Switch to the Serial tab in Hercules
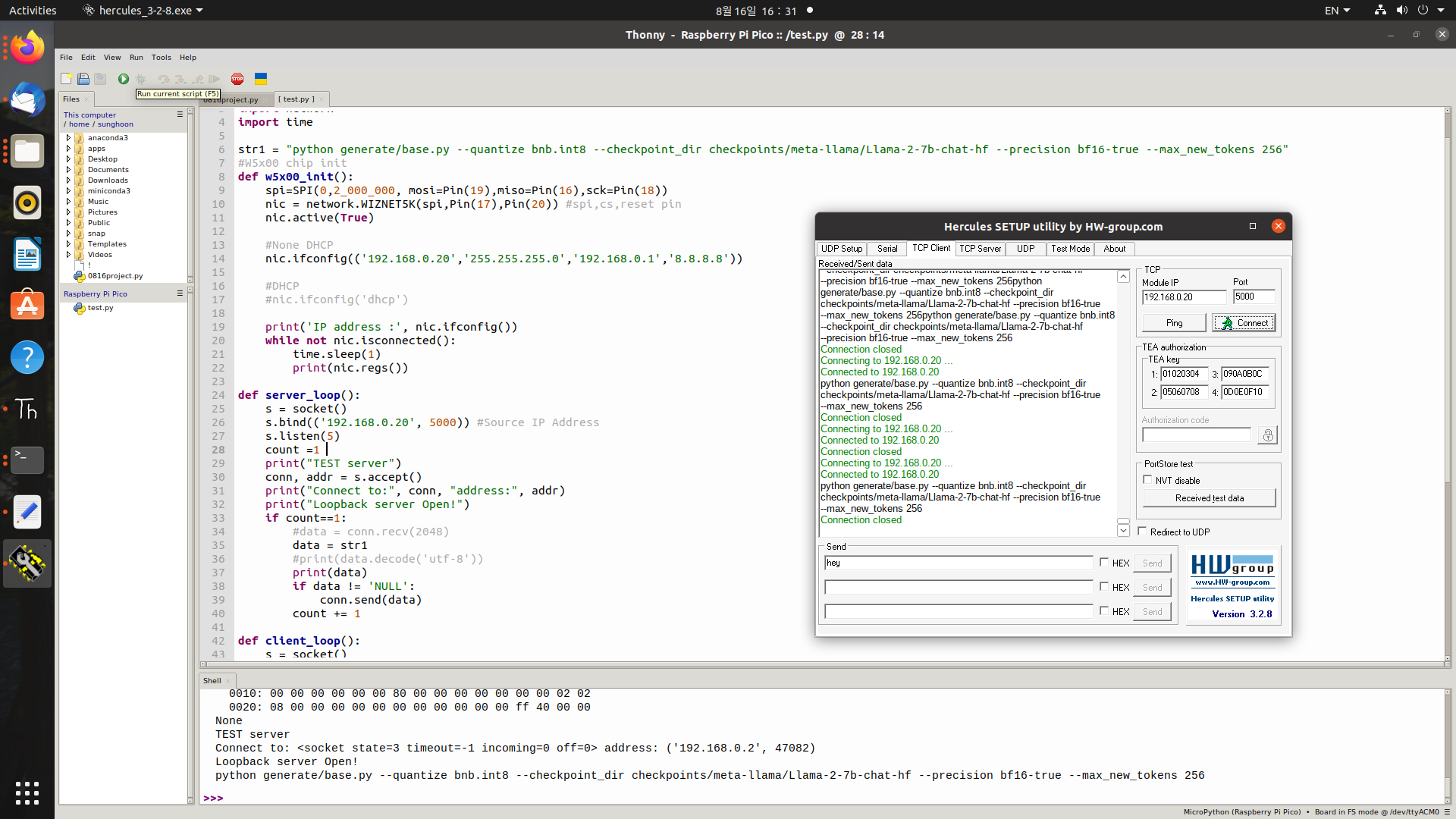Viewport: 1456px width, 819px height. click(887, 249)
